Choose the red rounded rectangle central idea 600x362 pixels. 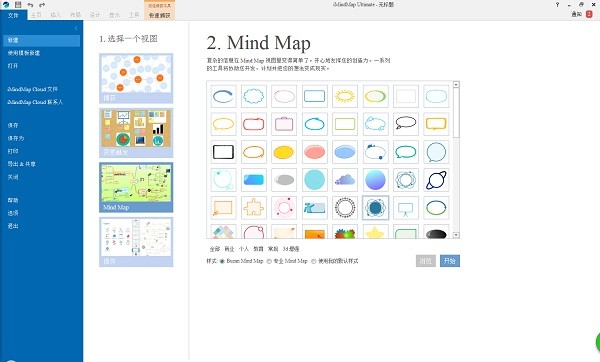pyautogui.click(x=254, y=124)
